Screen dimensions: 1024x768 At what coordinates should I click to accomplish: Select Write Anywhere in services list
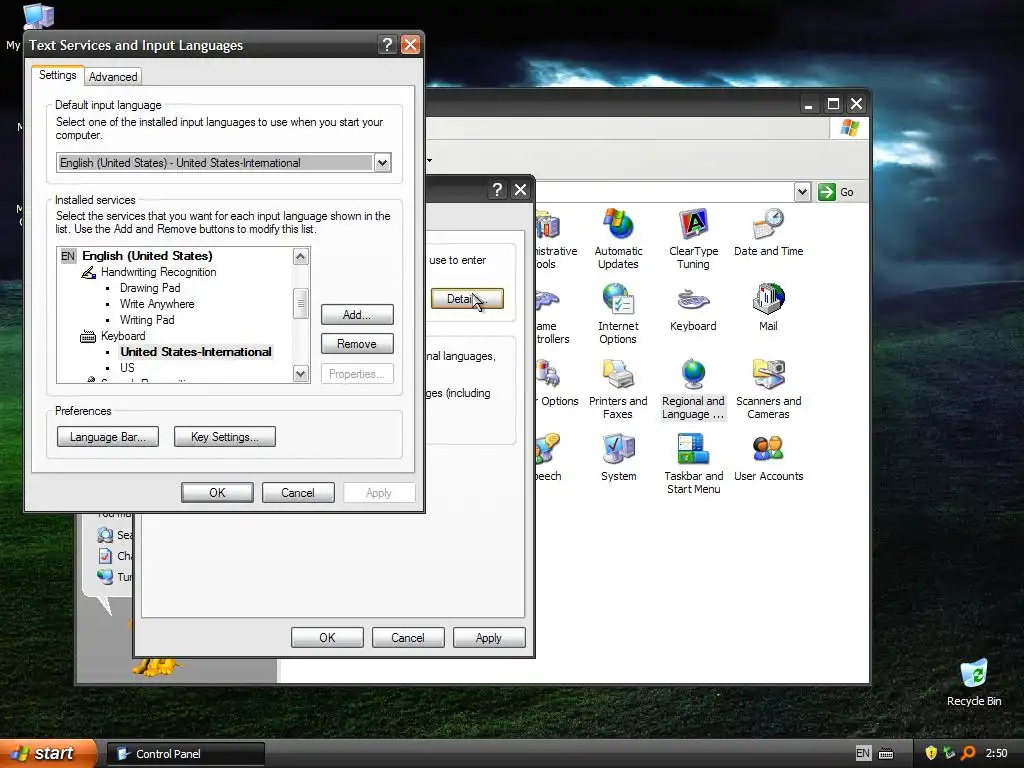(x=157, y=304)
